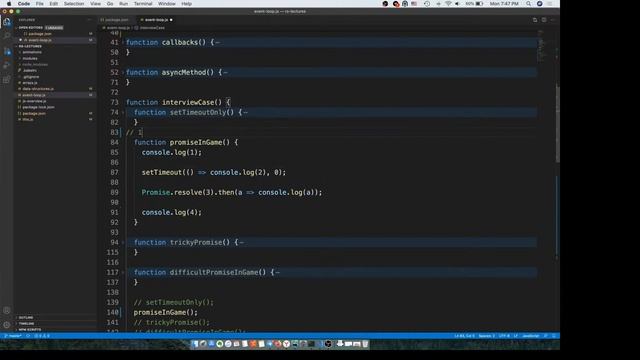The image size is (640, 360).
Task: Expand the folded difficultPromiseInGame function on line 117
Action: click(122, 272)
